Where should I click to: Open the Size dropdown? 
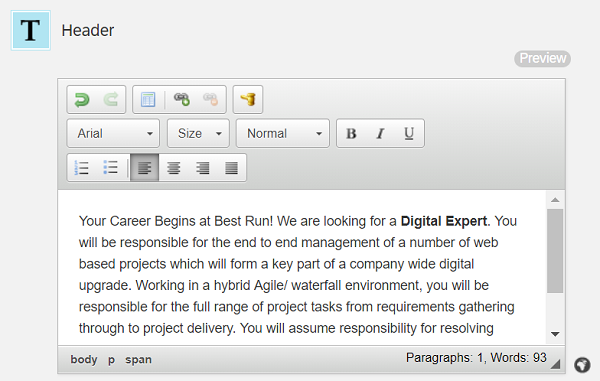198,133
